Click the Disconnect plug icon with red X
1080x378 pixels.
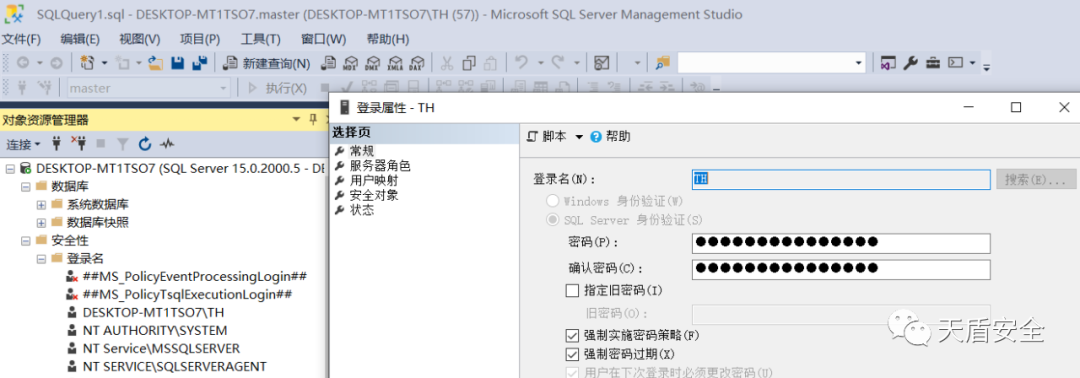(x=78, y=143)
